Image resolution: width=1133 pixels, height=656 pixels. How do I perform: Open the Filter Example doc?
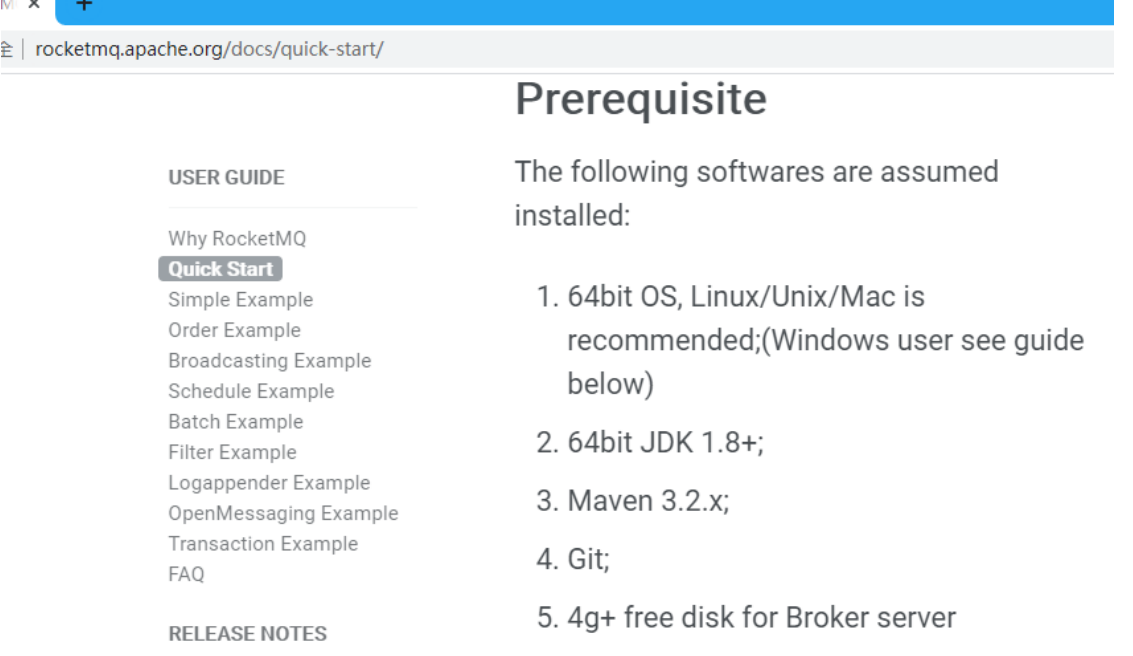tap(232, 452)
